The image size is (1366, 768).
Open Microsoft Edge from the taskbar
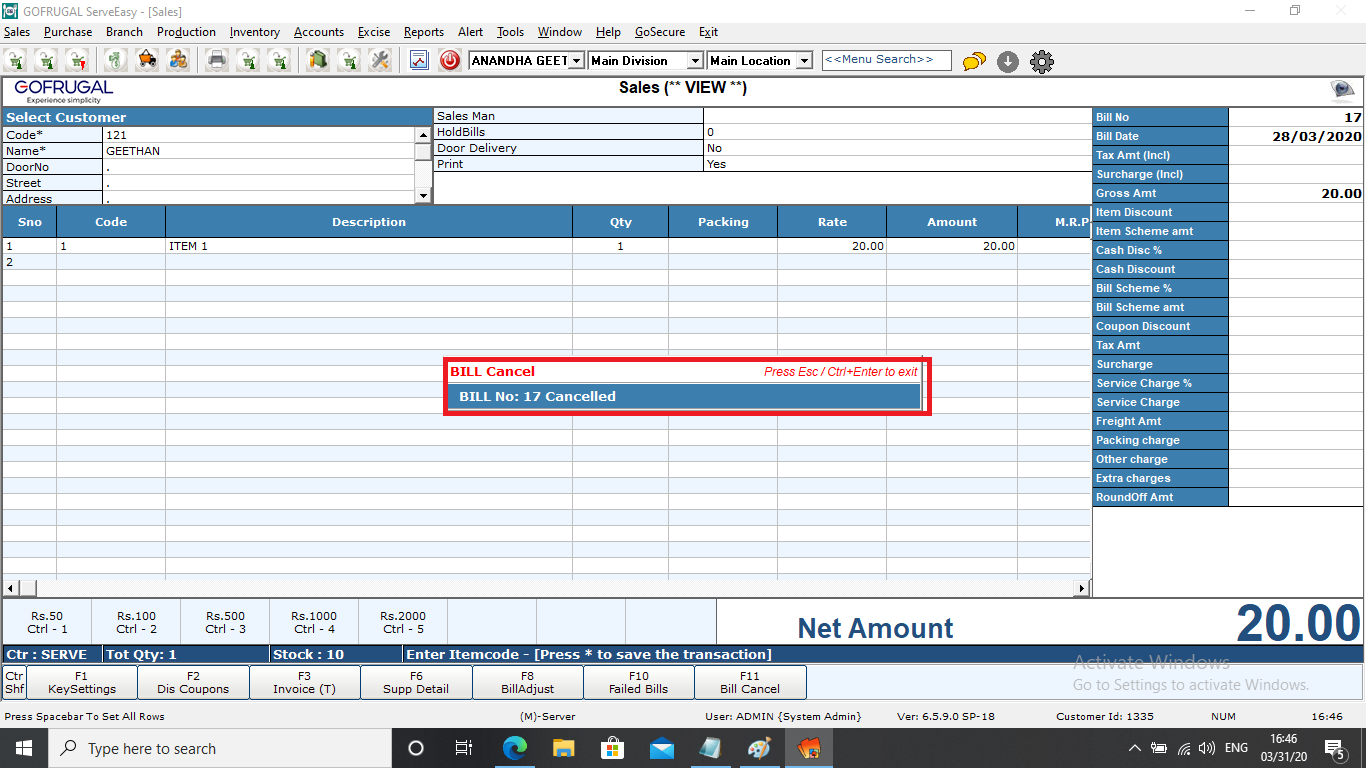click(x=514, y=748)
